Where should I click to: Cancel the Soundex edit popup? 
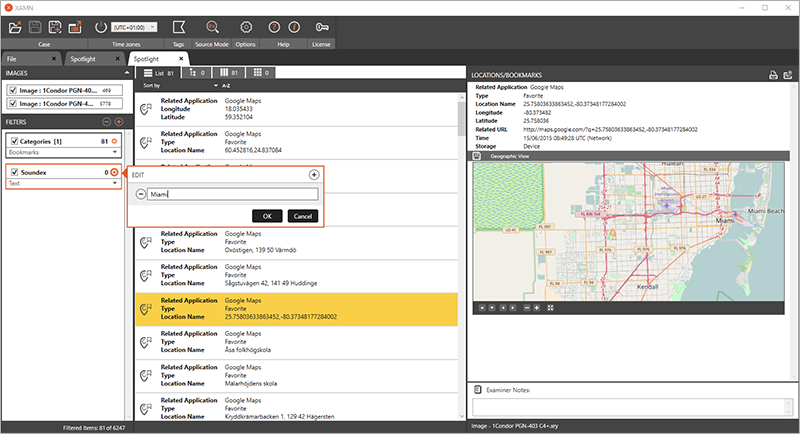(303, 216)
